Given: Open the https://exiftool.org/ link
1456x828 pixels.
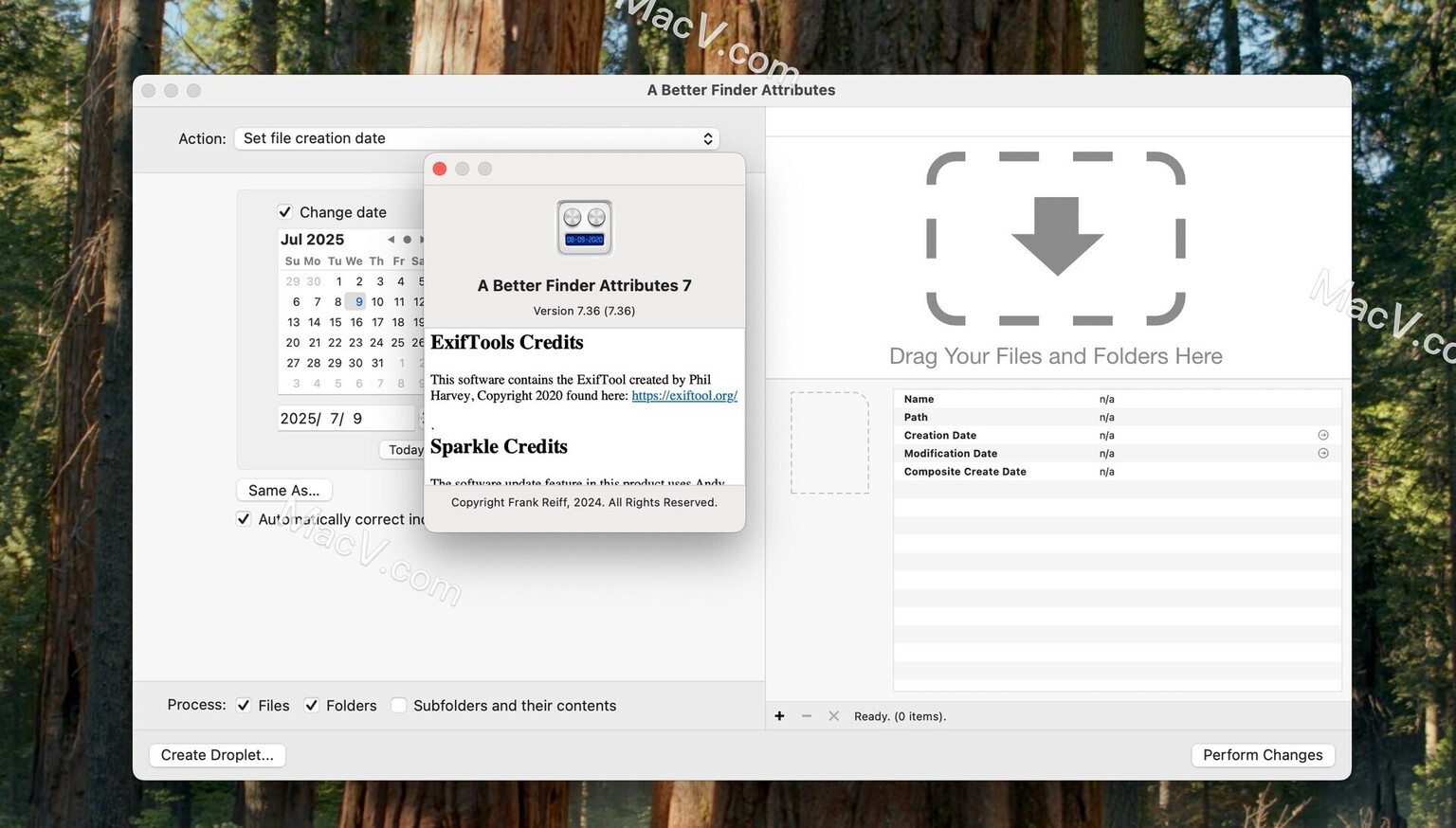Looking at the screenshot, I should click(684, 396).
